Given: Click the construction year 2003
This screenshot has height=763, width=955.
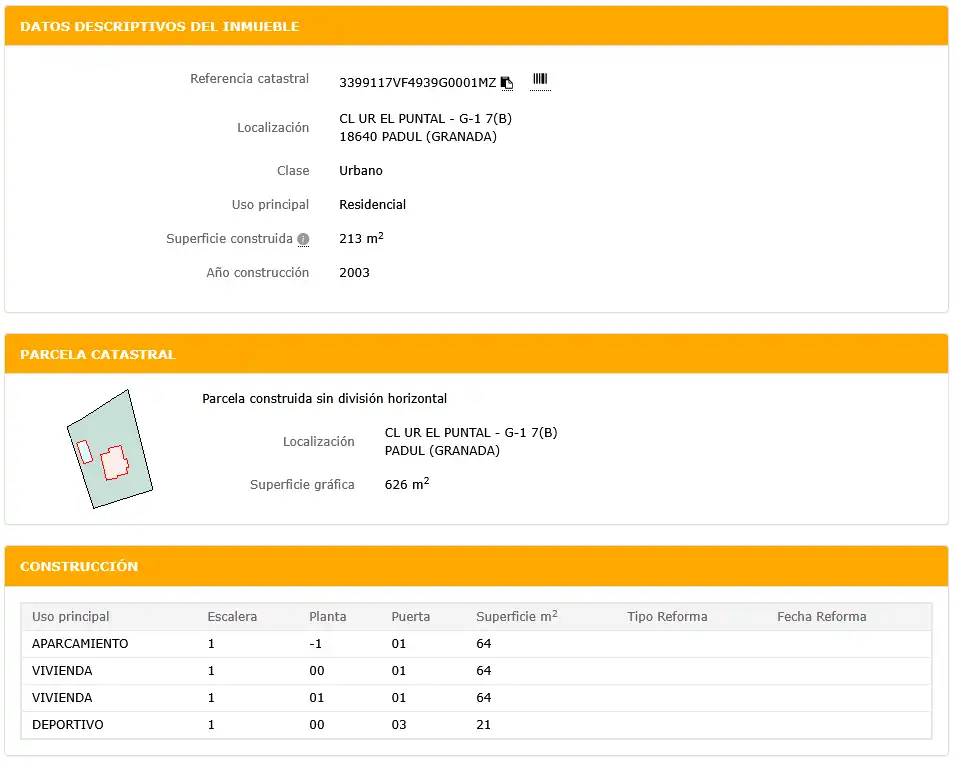Looking at the screenshot, I should point(354,273).
